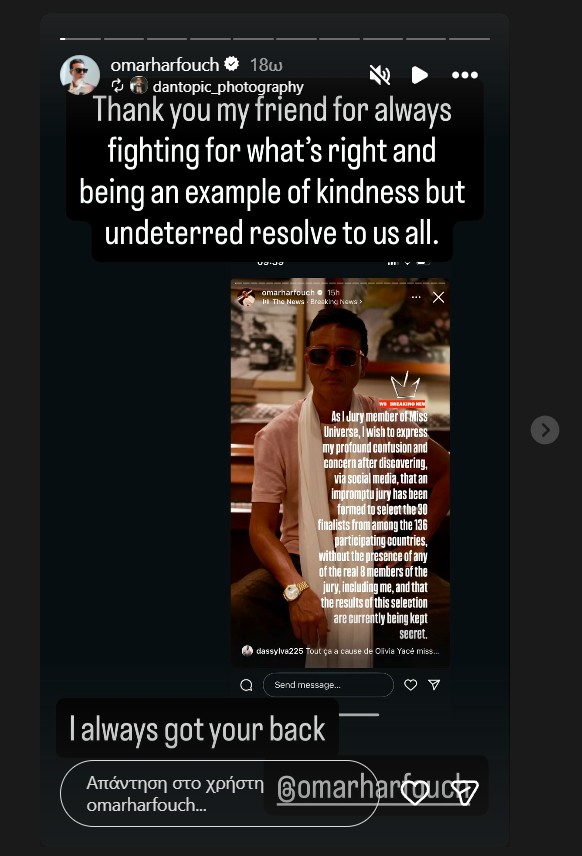The height and width of the screenshot is (856, 582).
Task: Click the reshare arrows icon
Action: tap(117, 85)
